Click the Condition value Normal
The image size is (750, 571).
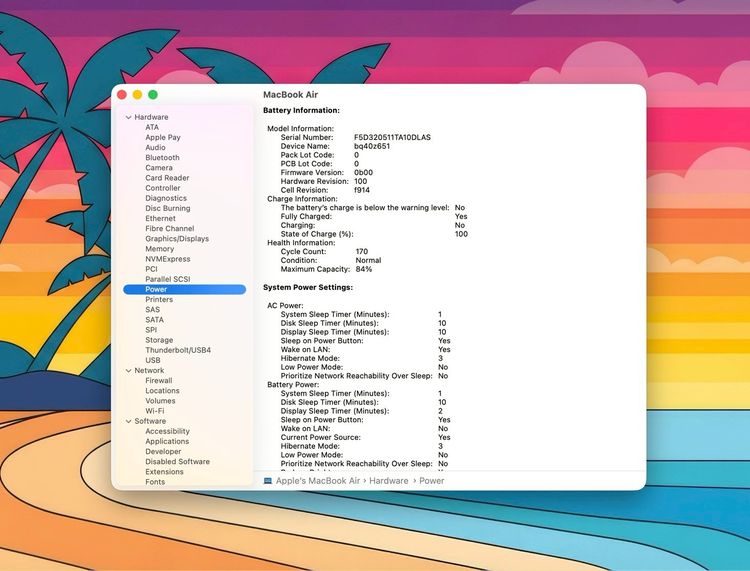tap(368, 261)
